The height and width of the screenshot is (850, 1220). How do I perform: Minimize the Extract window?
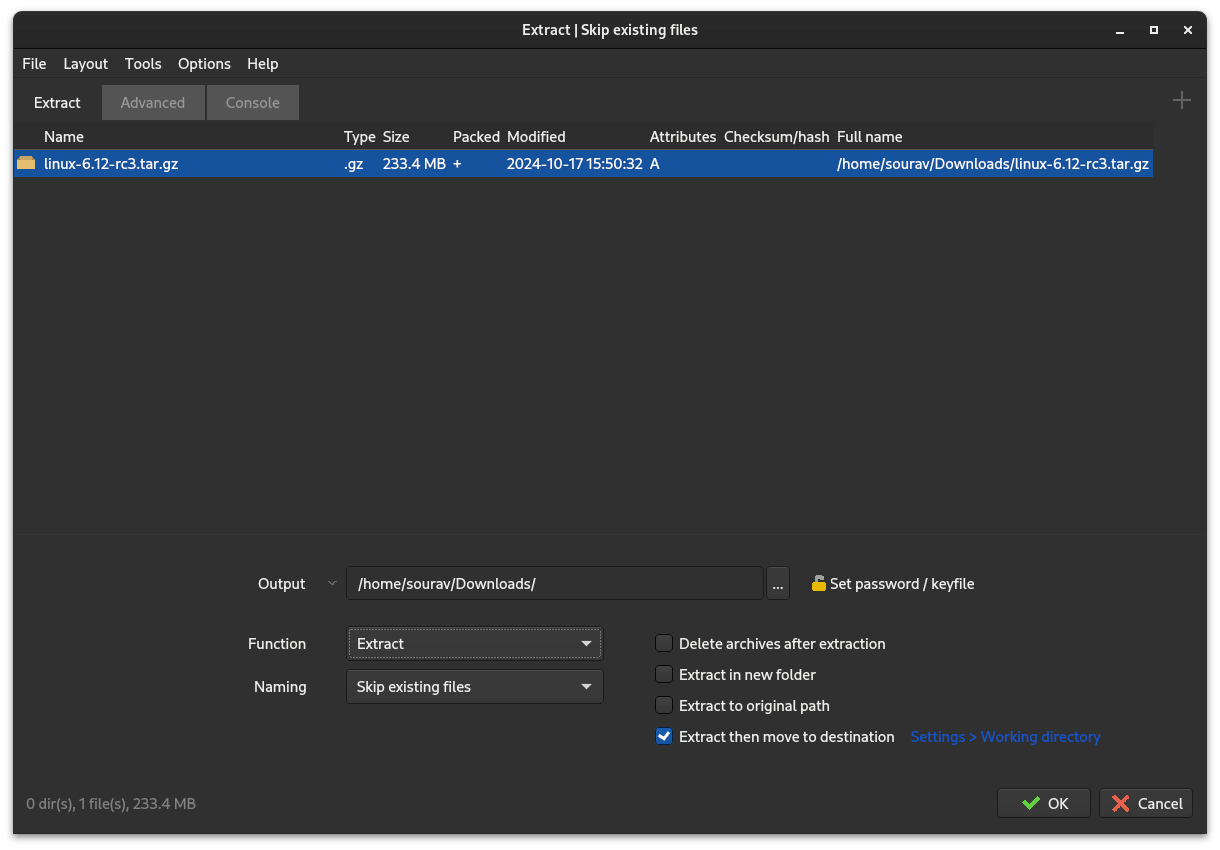click(x=1118, y=30)
